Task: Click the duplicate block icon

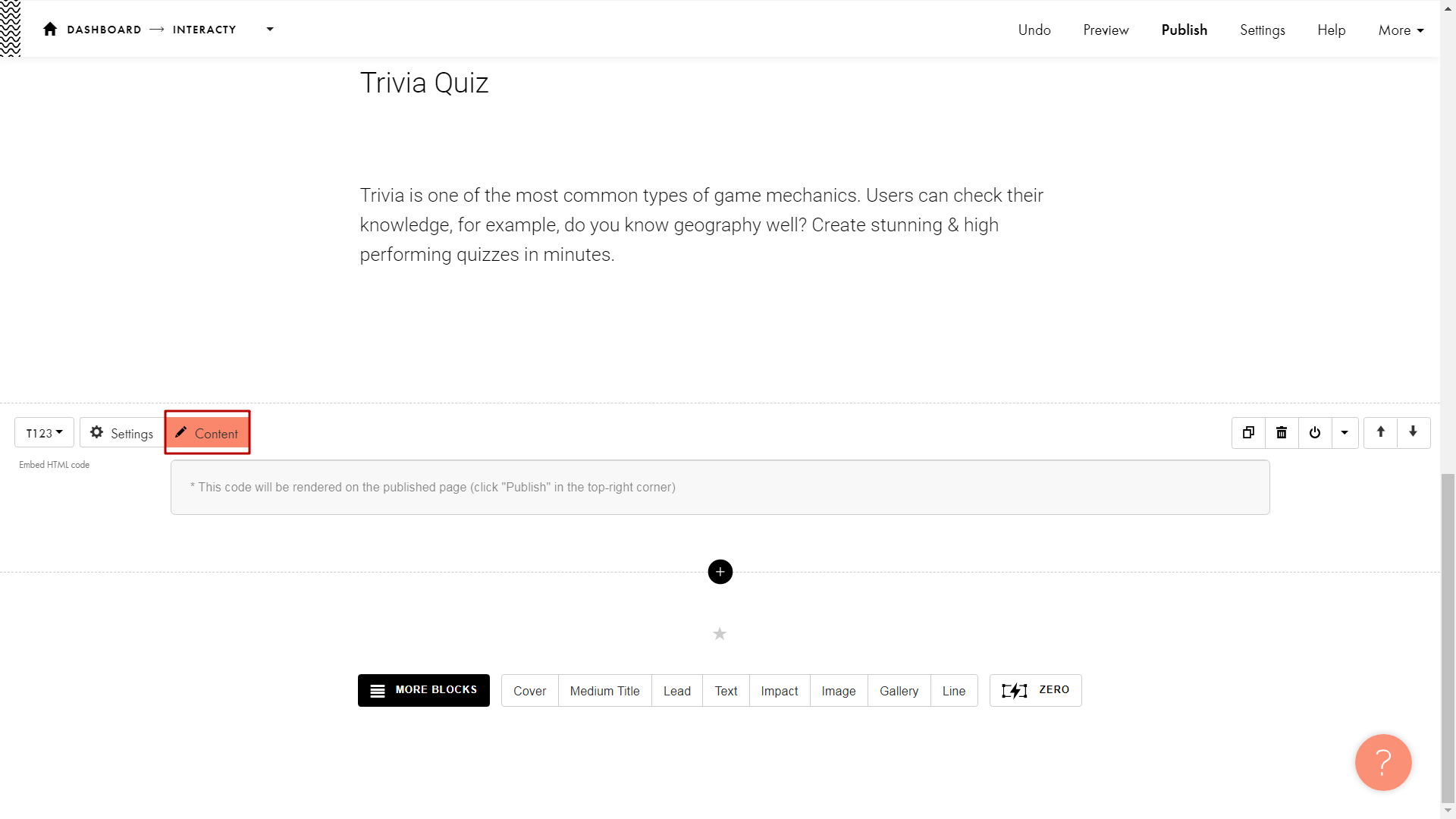Action: tap(1248, 432)
